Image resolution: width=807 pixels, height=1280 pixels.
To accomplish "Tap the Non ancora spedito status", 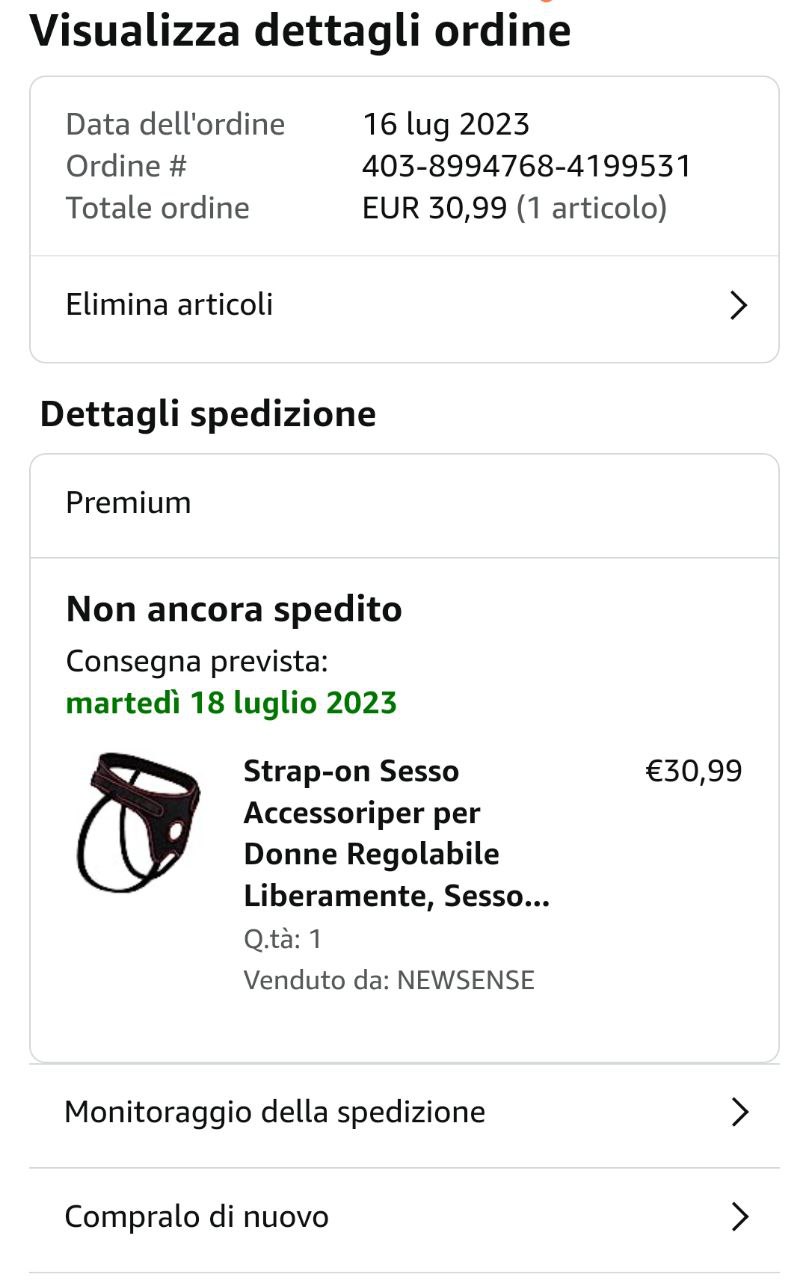I will [x=234, y=609].
